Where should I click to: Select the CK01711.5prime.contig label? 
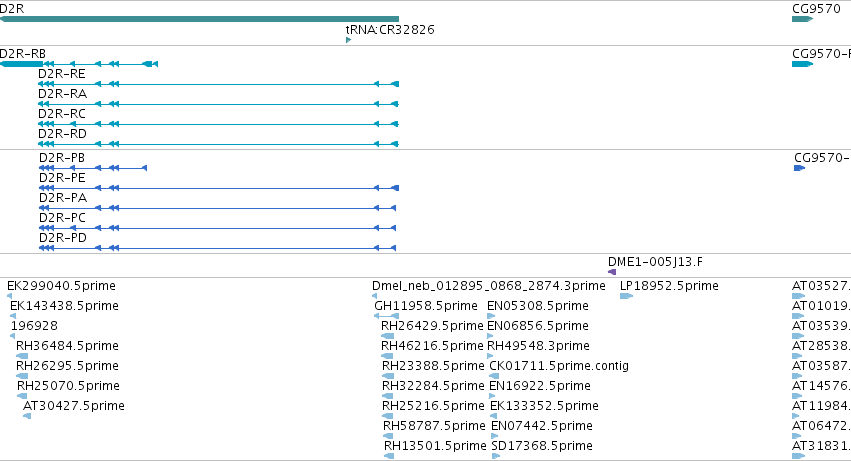click(559, 366)
